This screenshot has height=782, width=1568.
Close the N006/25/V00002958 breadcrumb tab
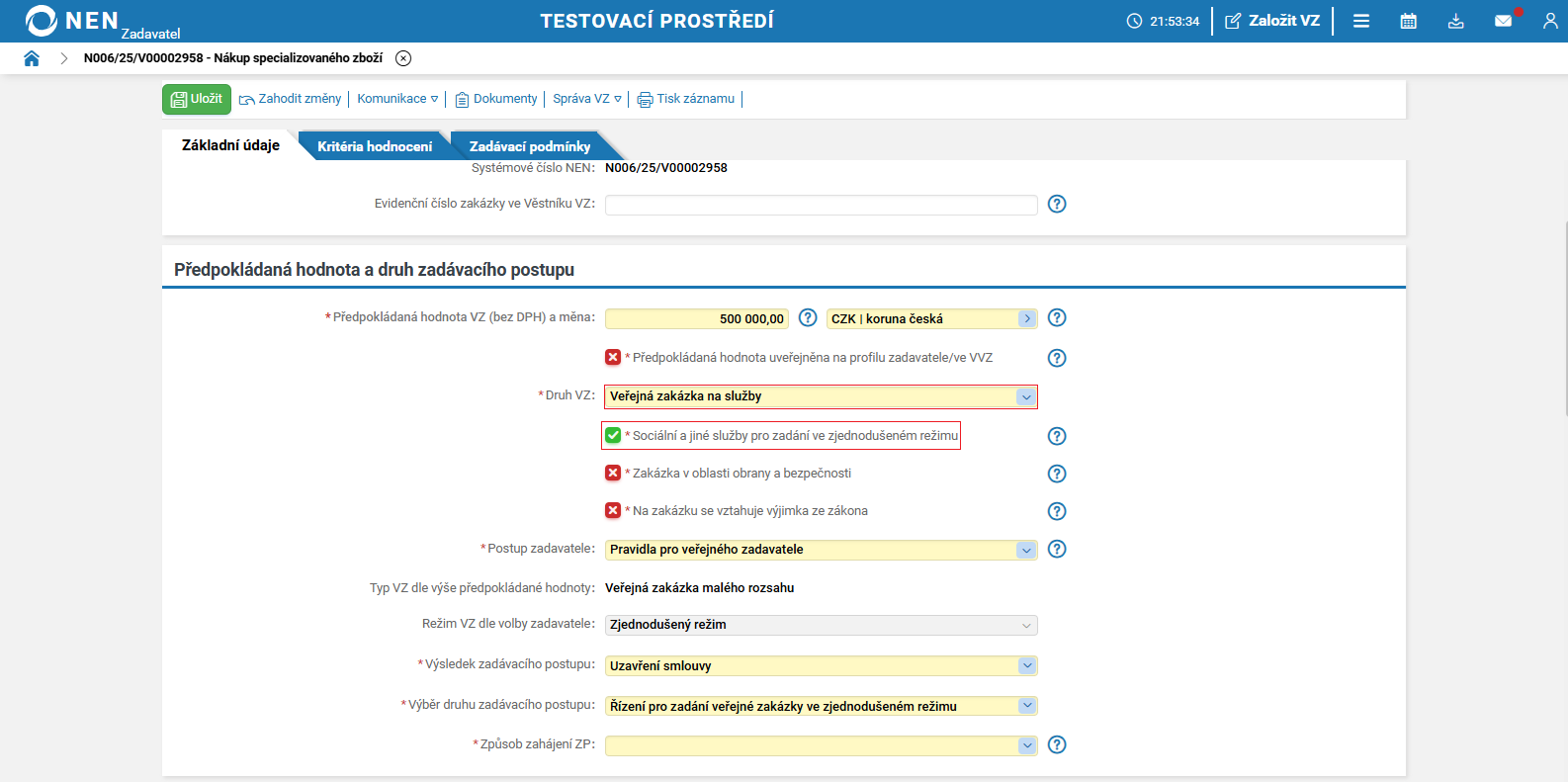[403, 58]
